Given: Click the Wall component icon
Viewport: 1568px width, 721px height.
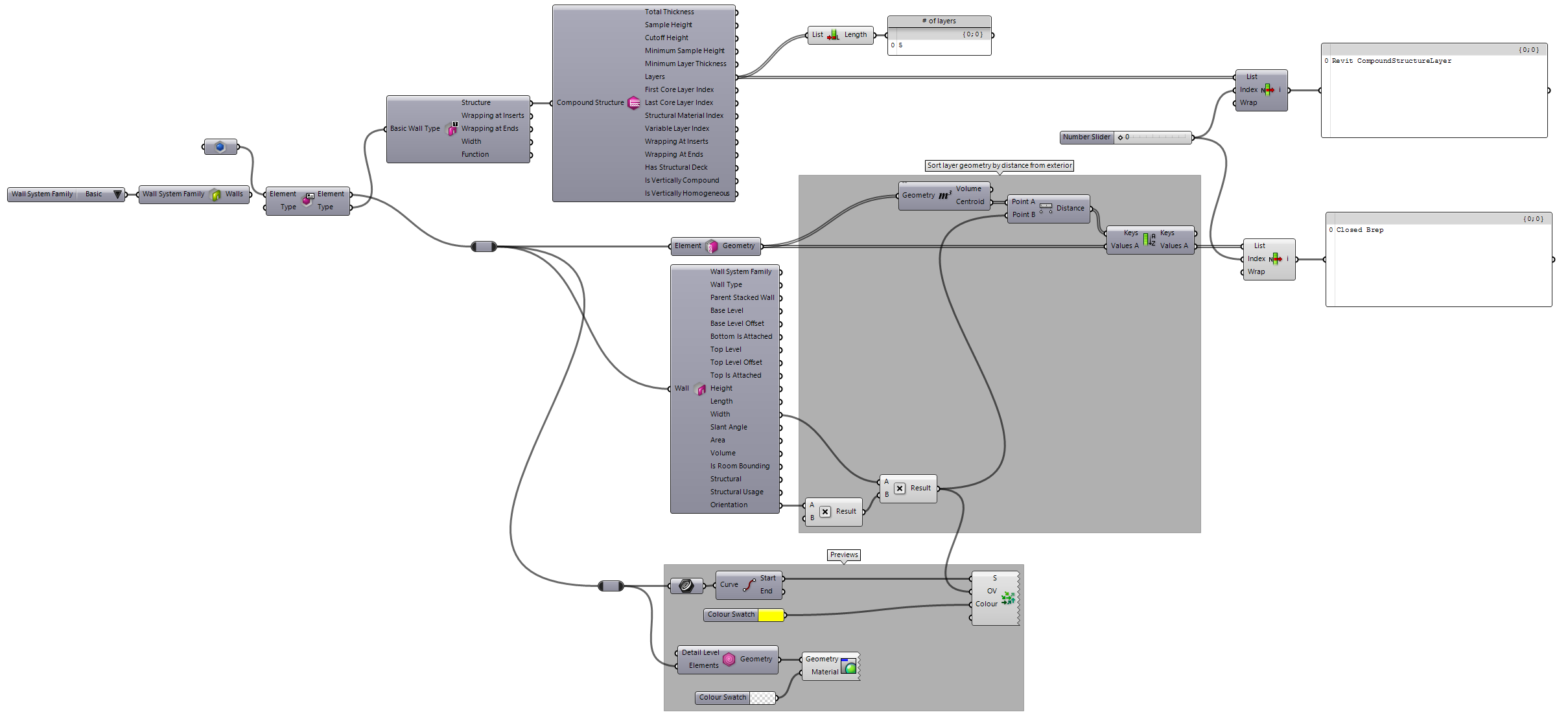Looking at the screenshot, I should pos(700,389).
